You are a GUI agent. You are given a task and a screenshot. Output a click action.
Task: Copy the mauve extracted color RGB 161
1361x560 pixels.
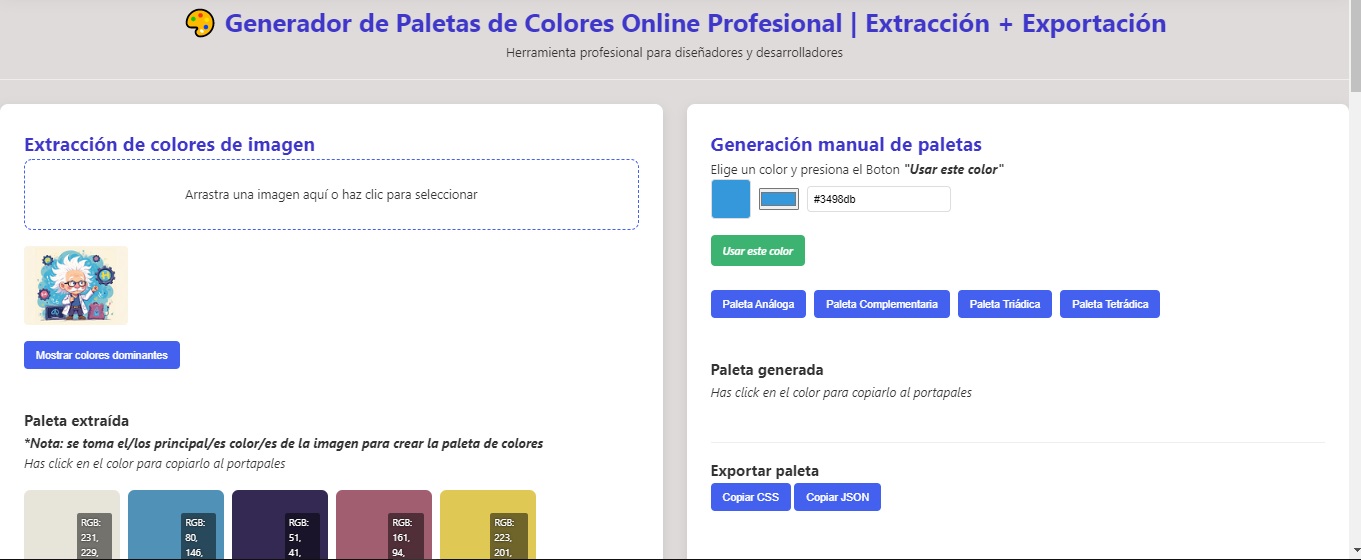(x=384, y=524)
